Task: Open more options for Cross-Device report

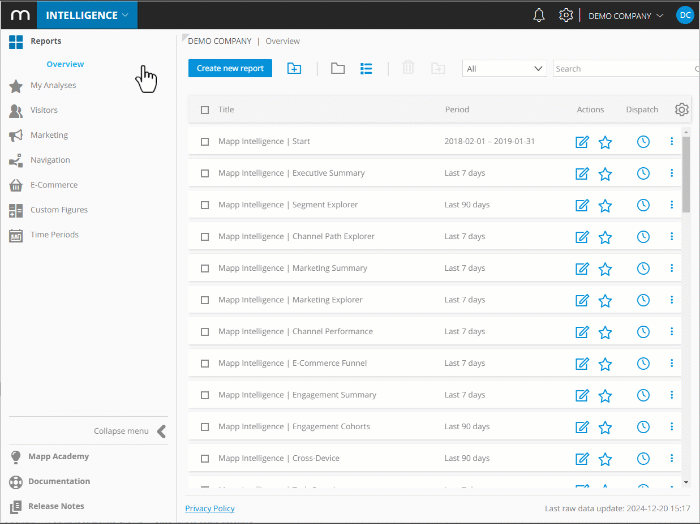Action: [x=671, y=458]
